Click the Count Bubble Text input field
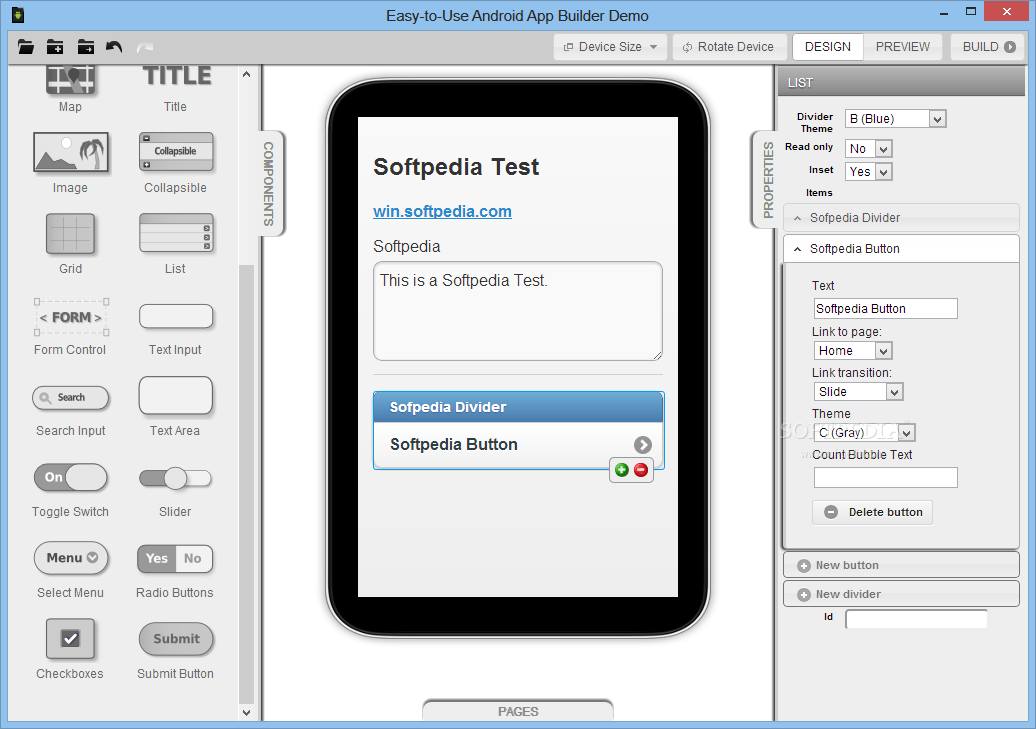This screenshot has width=1036, height=729. 885,478
